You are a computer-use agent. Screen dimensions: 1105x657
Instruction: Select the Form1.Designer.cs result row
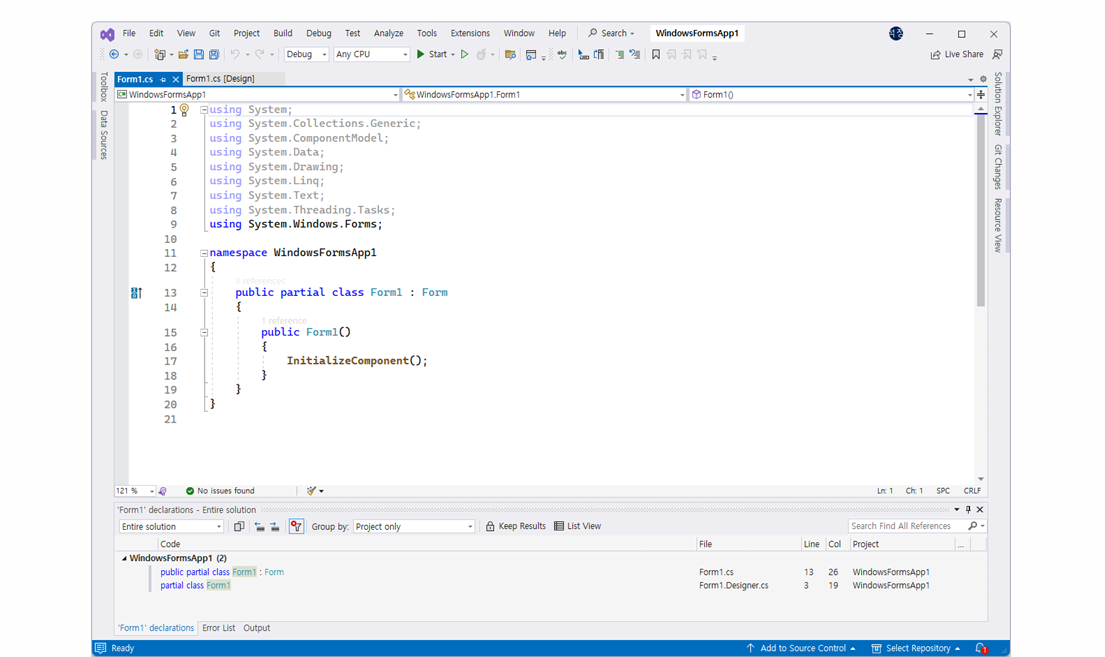tap(550, 586)
